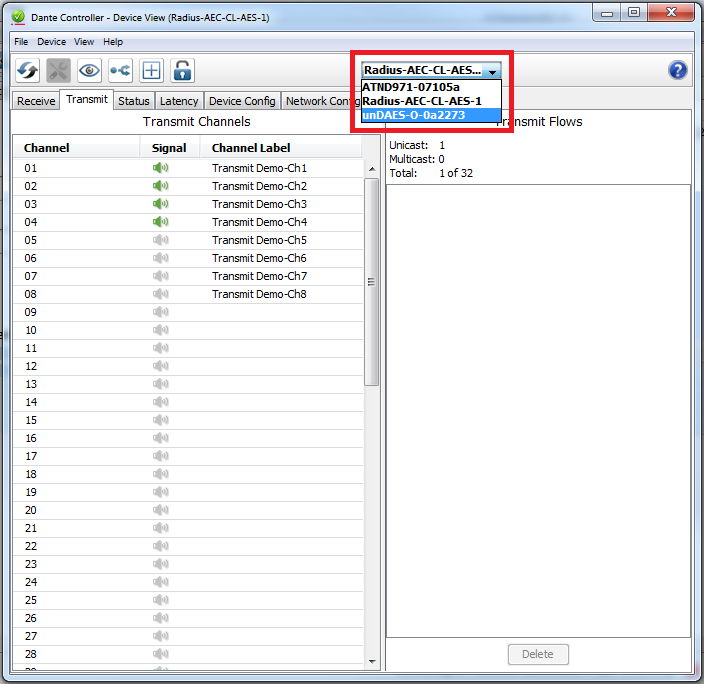The height and width of the screenshot is (684, 704).
Task: Click the wrench and screwdriver tools icon
Action: (x=58, y=71)
